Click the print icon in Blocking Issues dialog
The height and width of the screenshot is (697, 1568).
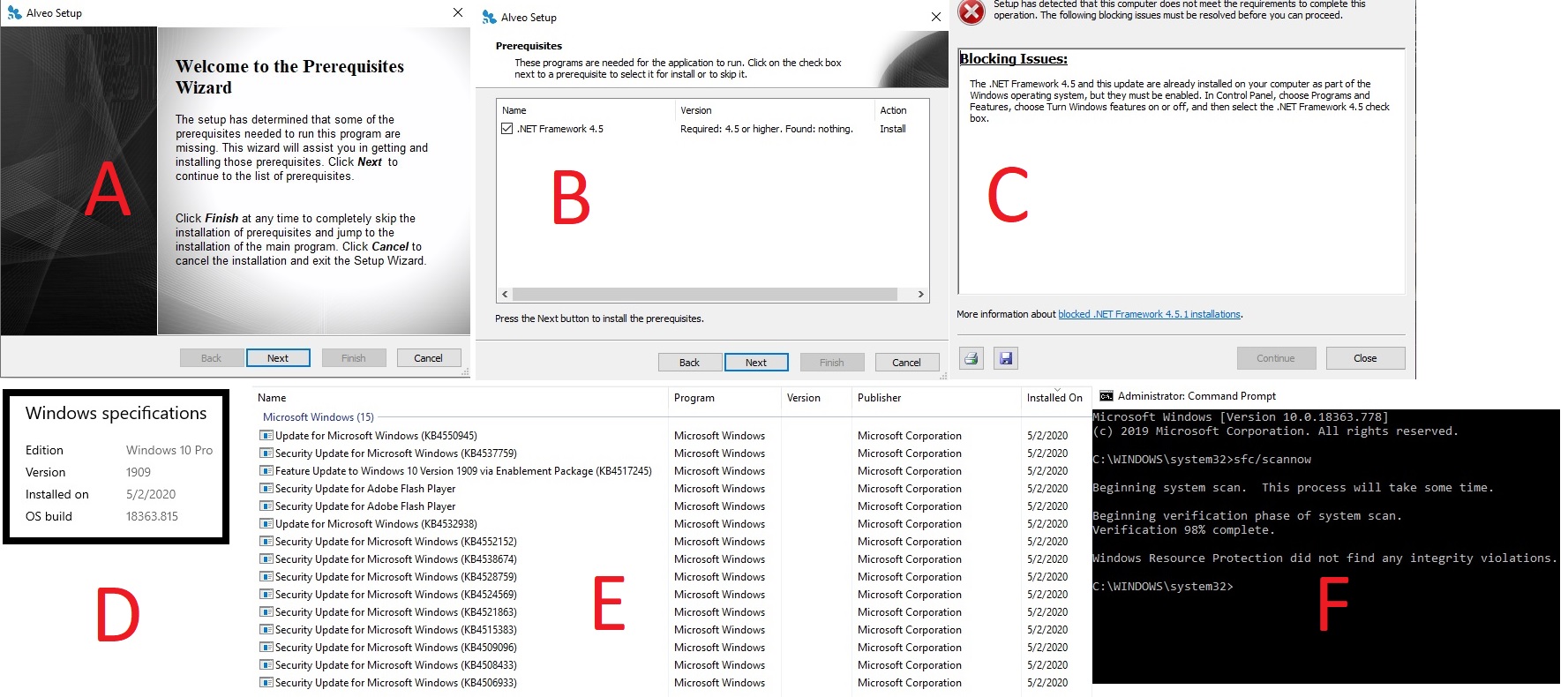[x=972, y=358]
